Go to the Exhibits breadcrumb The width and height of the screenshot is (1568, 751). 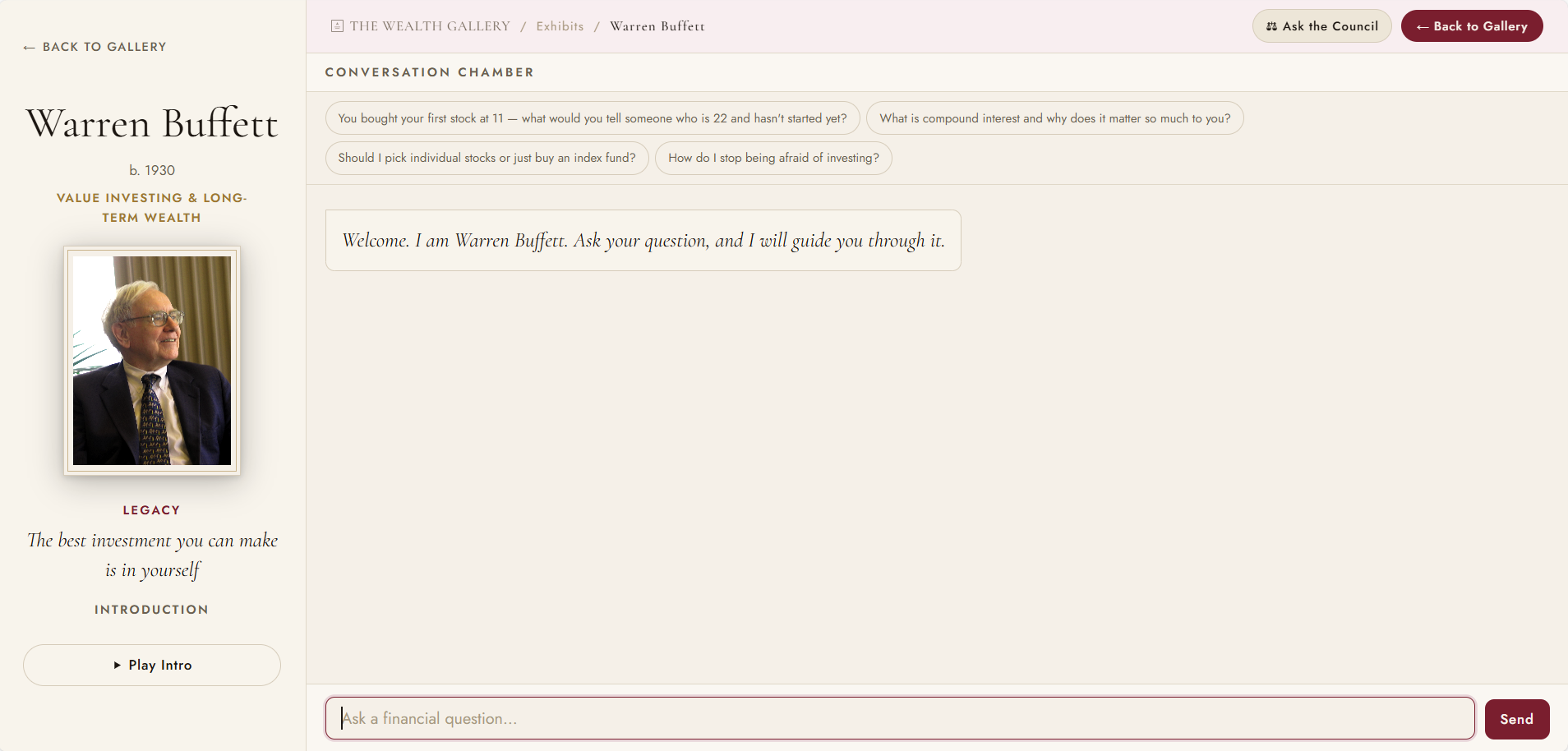pos(560,26)
